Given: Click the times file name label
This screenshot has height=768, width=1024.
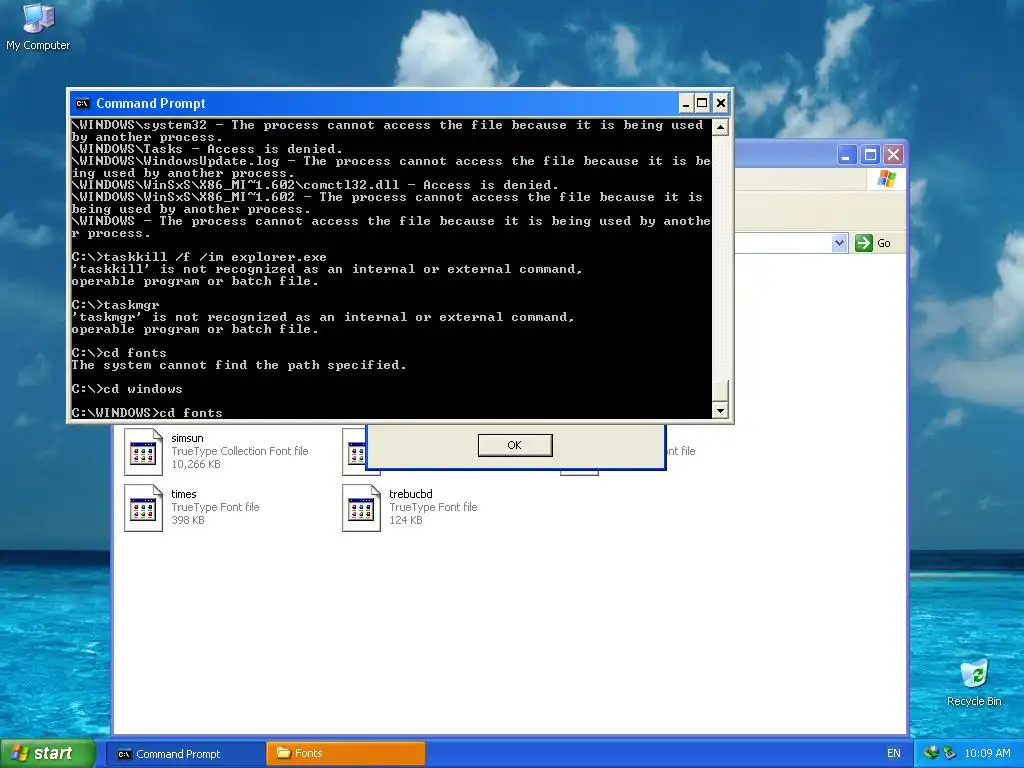Looking at the screenshot, I should [184, 494].
